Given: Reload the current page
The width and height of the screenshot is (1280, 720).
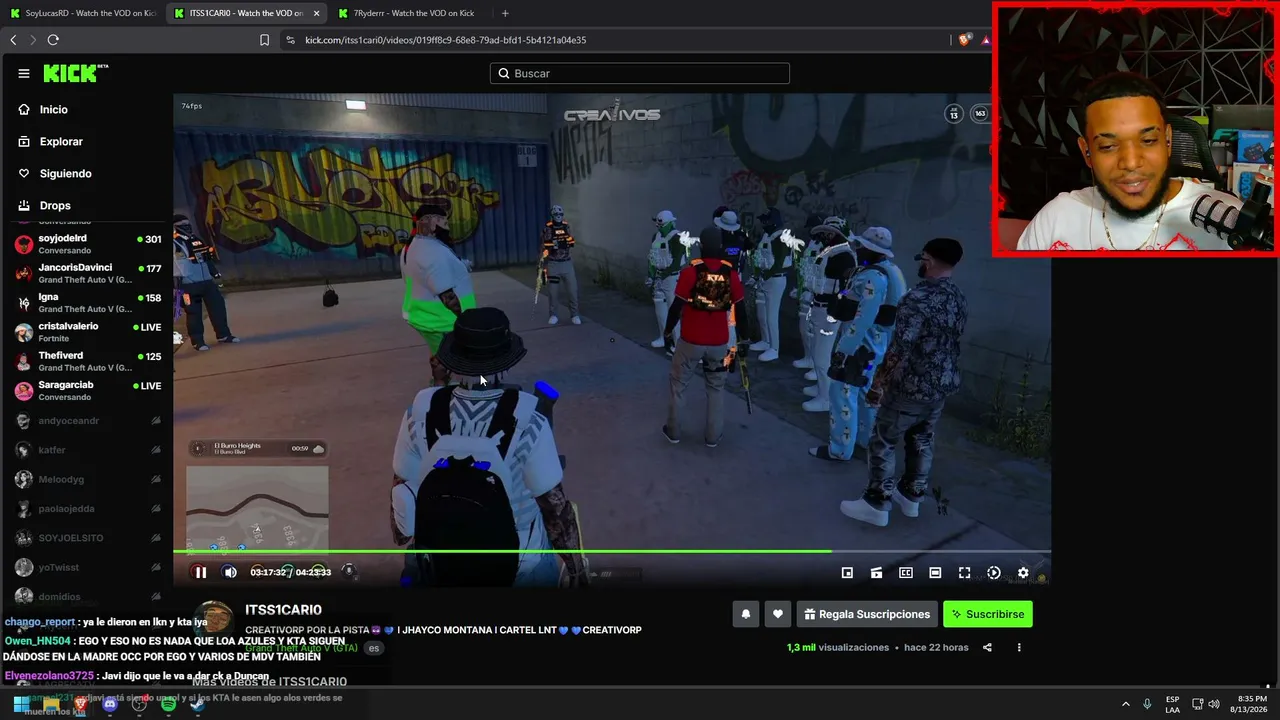Looking at the screenshot, I should coord(53,40).
